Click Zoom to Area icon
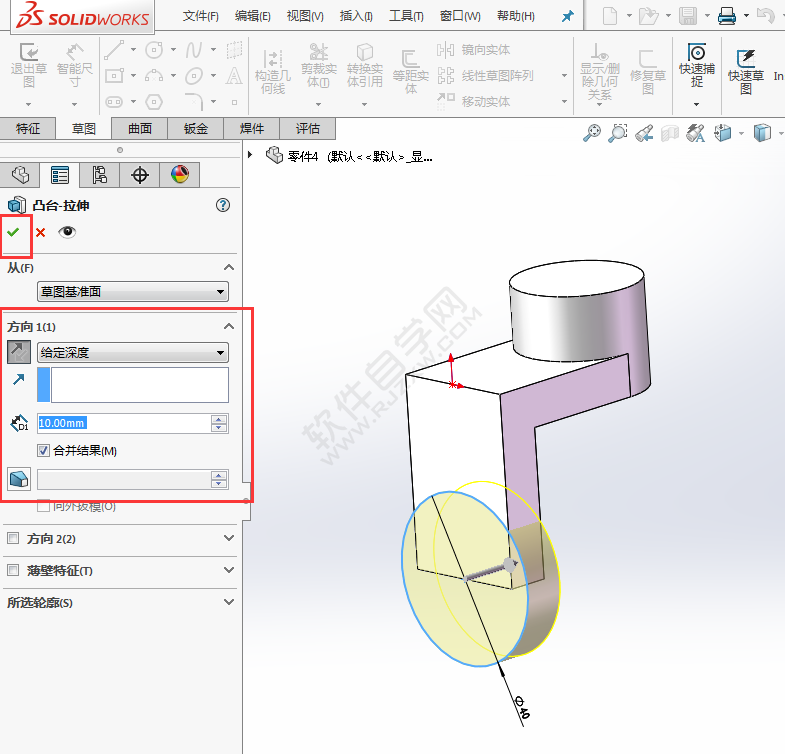Viewport: 785px width, 754px height. pos(618,133)
